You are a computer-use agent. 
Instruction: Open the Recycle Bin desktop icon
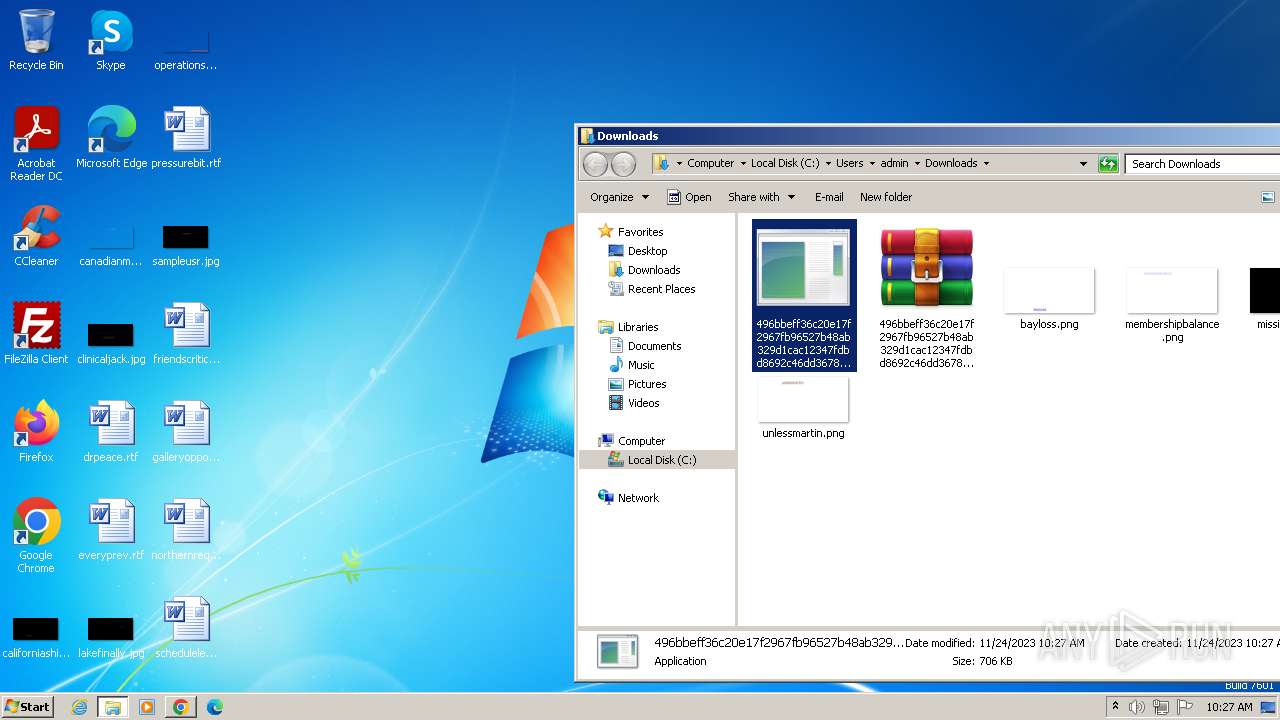coord(36,40)
